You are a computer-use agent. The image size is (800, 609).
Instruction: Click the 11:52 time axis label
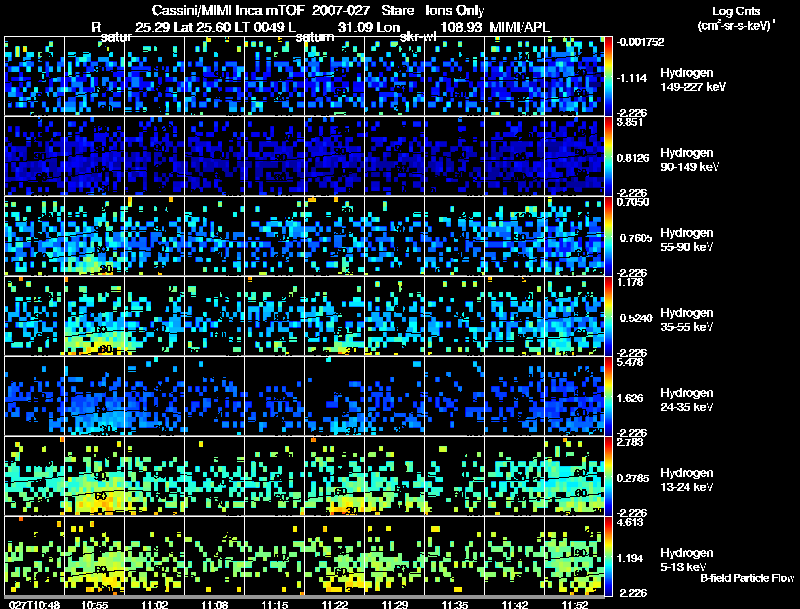pos(574,604)
